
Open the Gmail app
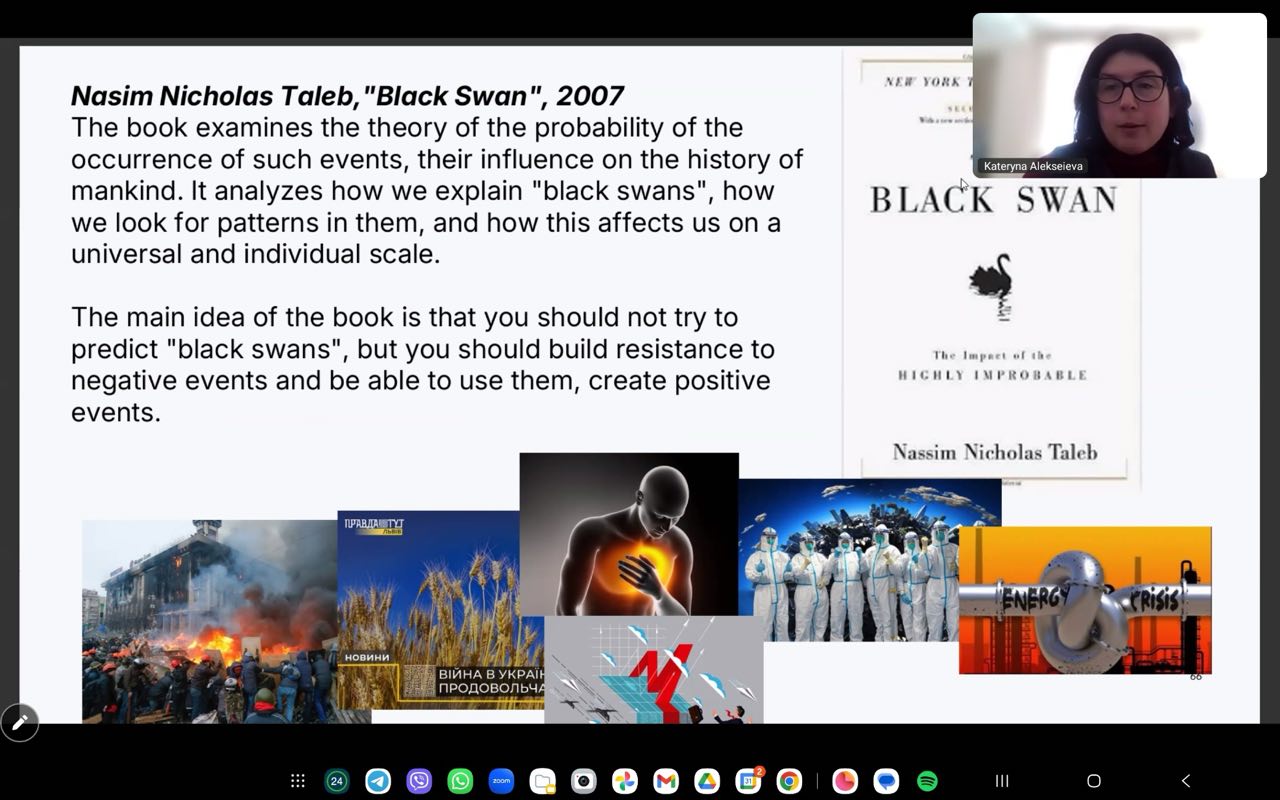point(666,781)
